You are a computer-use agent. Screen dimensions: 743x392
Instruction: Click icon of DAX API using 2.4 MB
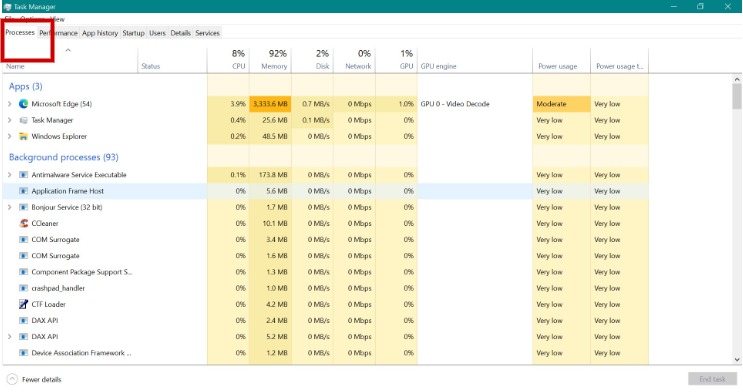(x=23, y=320)
